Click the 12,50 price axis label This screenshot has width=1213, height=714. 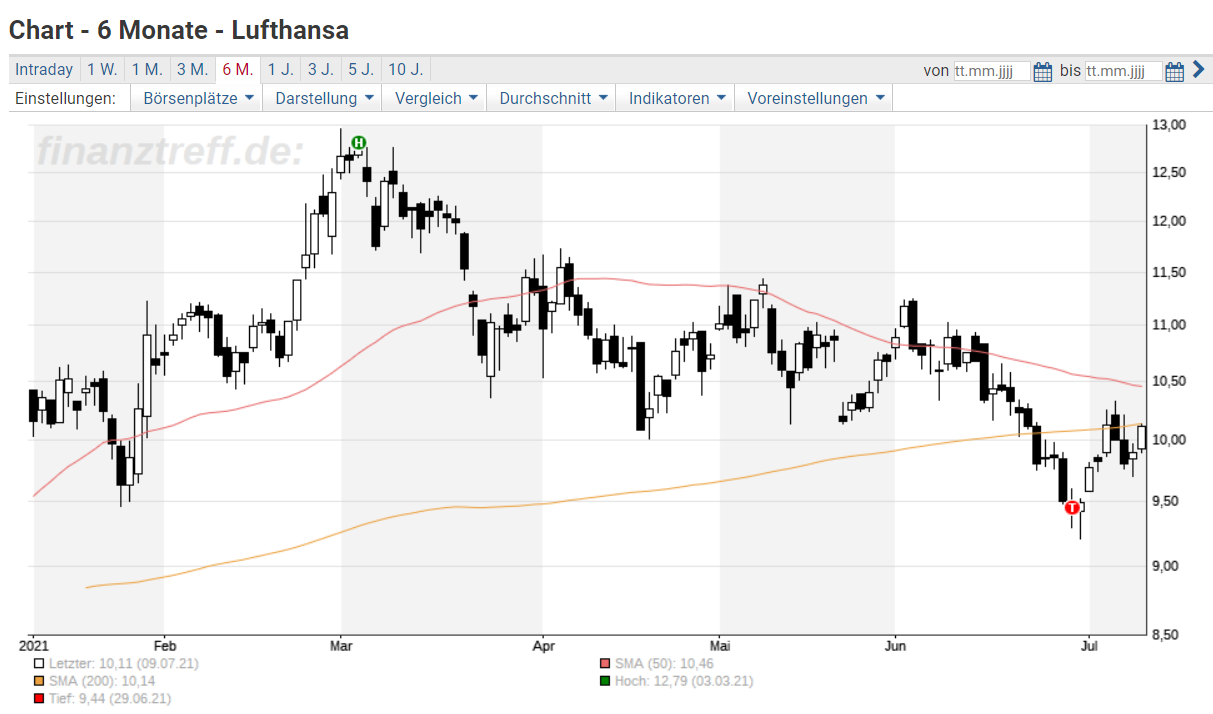(x=1169, y=173)
